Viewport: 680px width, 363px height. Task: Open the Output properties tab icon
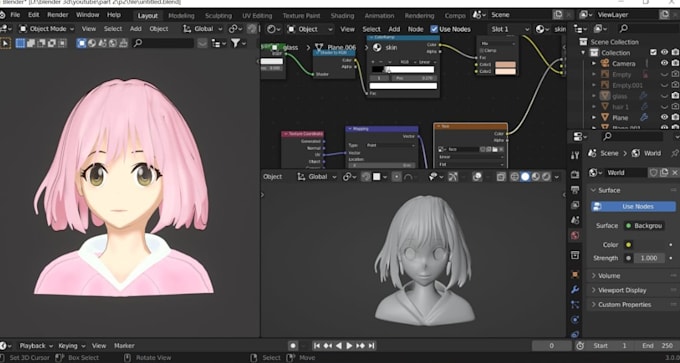pos(575,190)
